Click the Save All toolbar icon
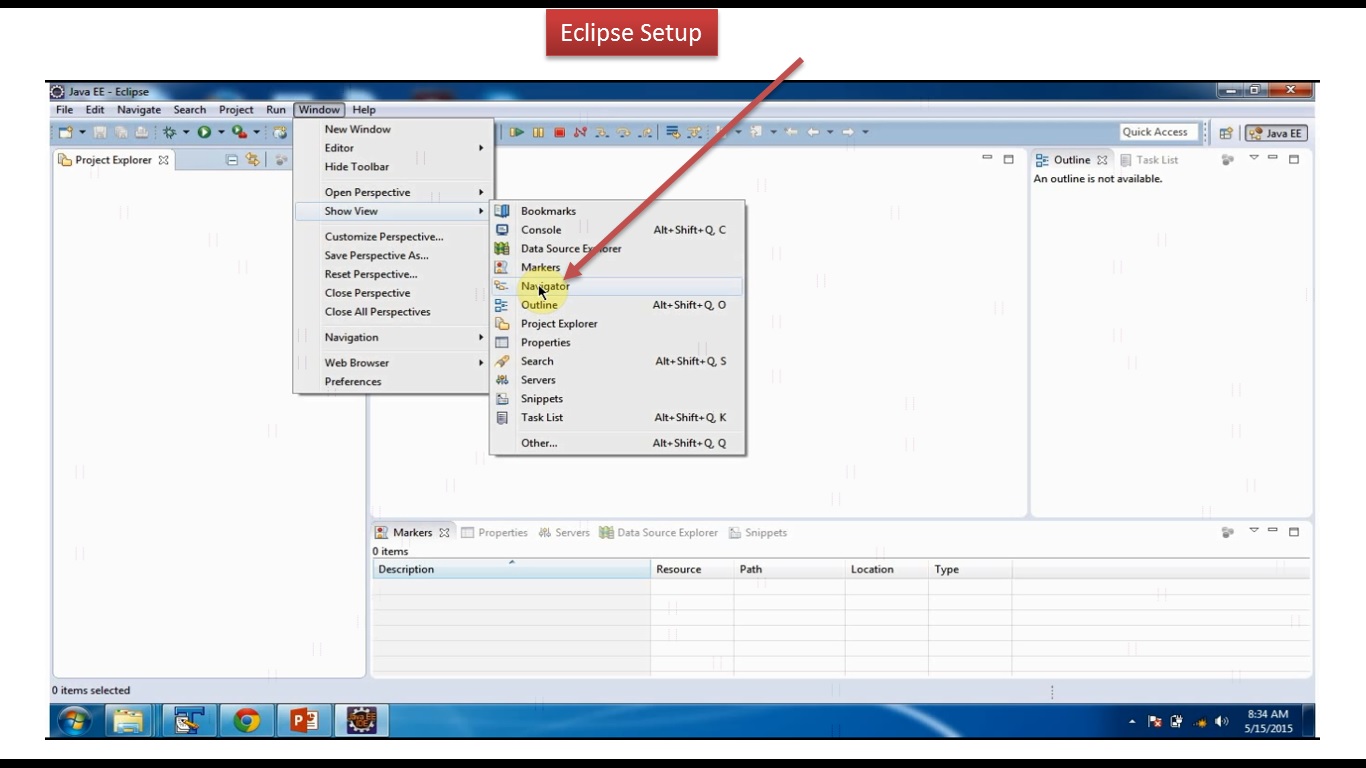This screenshot has height=768, width=1366. point(121,132)
